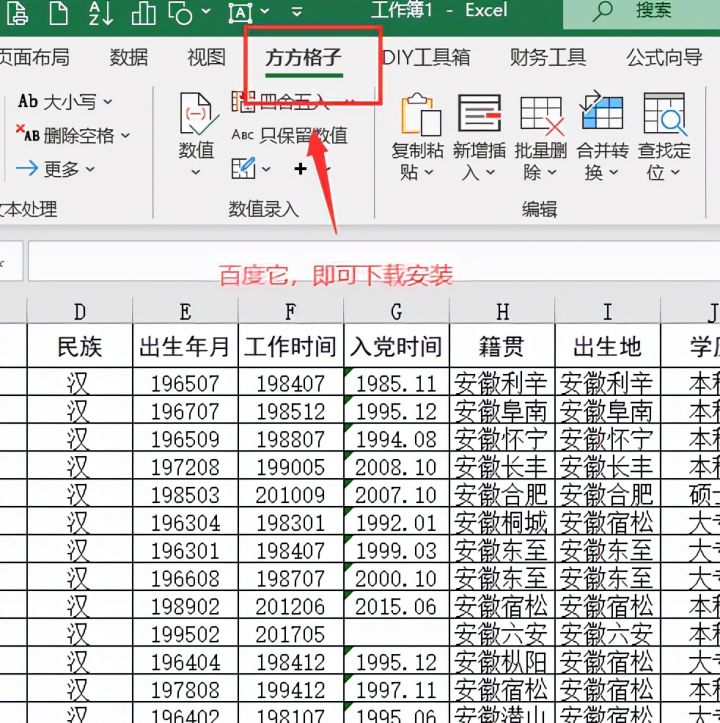
Task: Open the 大小写 dropdown
Action: pos(65,101)
